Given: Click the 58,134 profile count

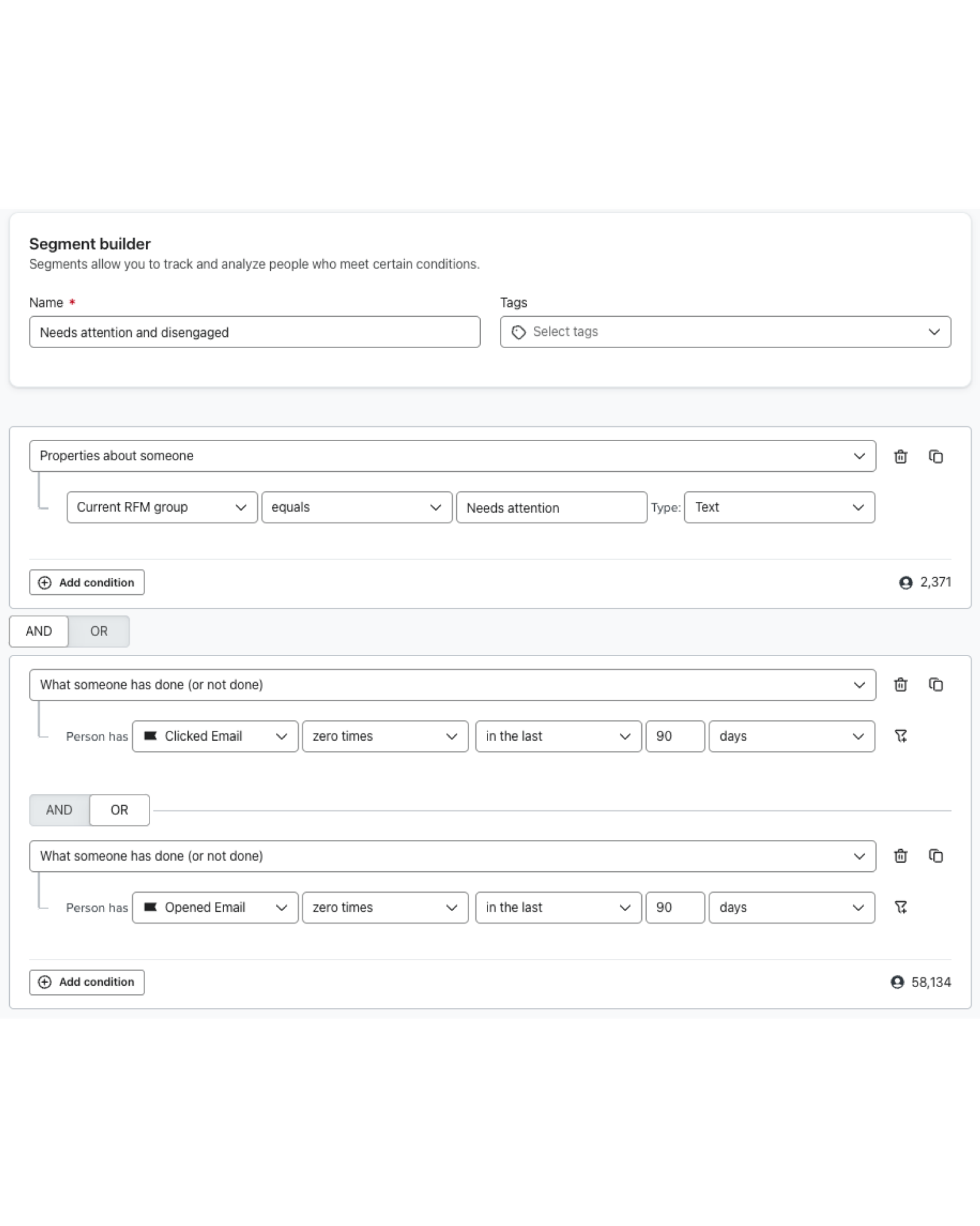Looking at the screenshot, I should coord(931,982).
